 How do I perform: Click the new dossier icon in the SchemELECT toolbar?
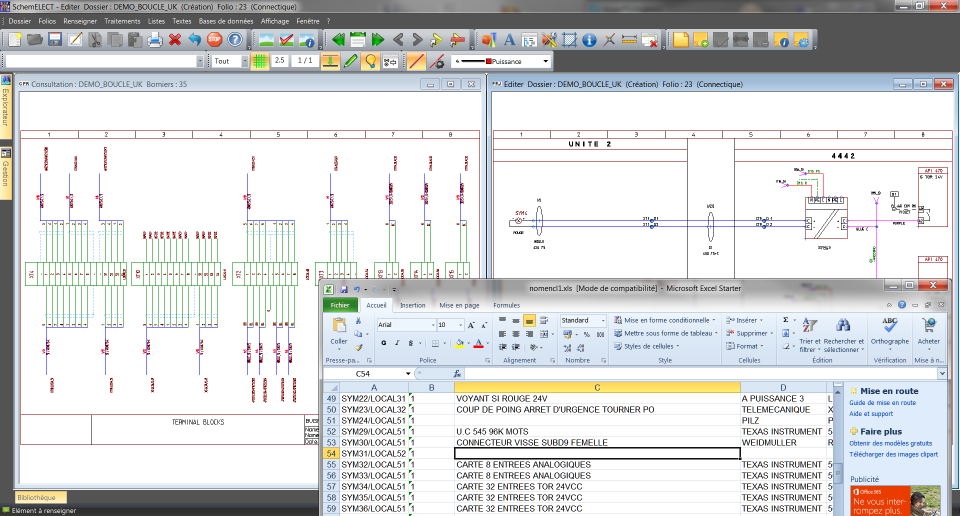15,40
